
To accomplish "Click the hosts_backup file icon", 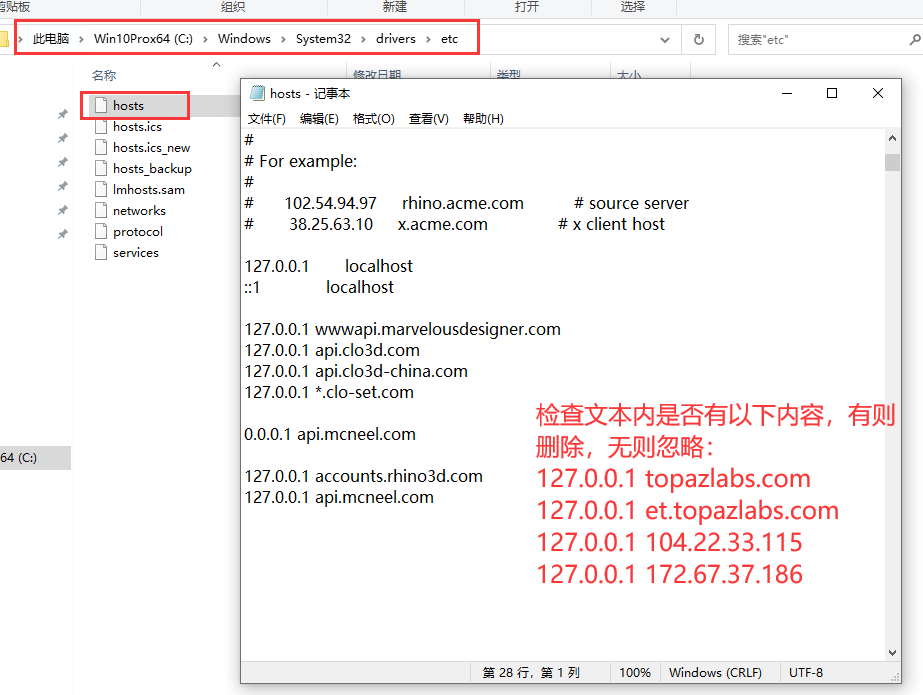I will tap(101, 168).
